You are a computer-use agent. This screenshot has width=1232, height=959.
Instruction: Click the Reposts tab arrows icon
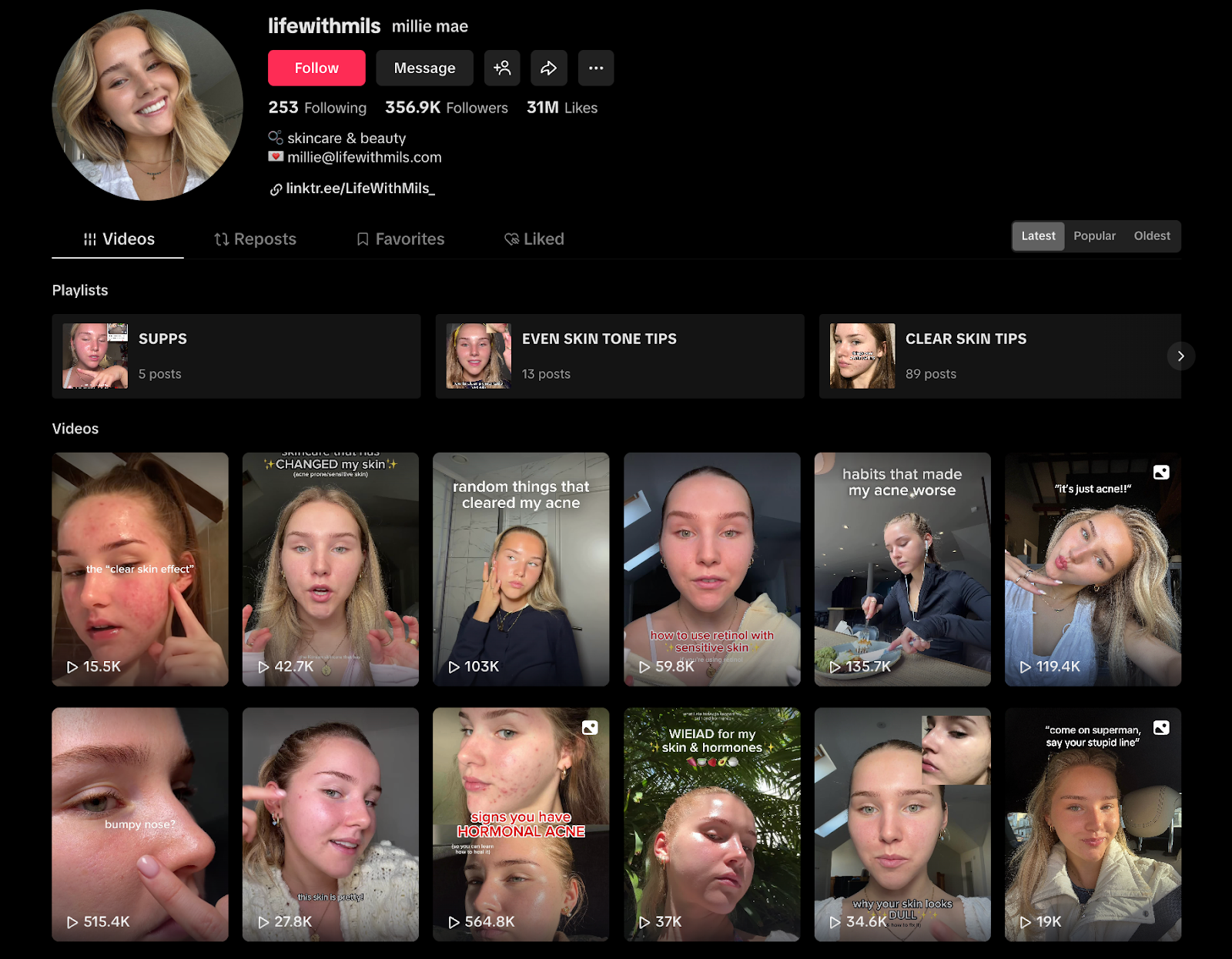pyautogui.click(x=222, y=239)
